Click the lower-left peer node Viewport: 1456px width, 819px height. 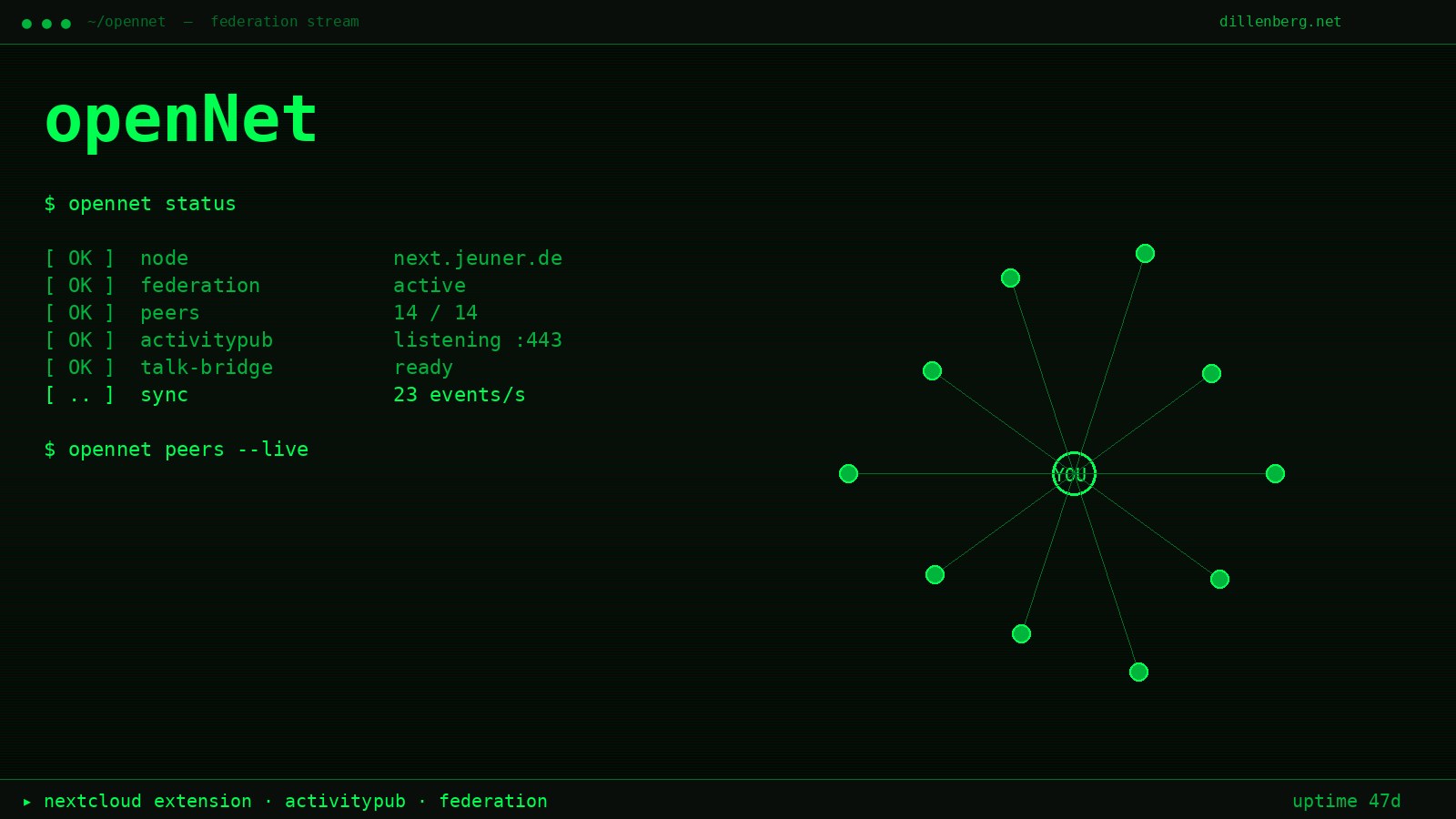coord(935,574)
